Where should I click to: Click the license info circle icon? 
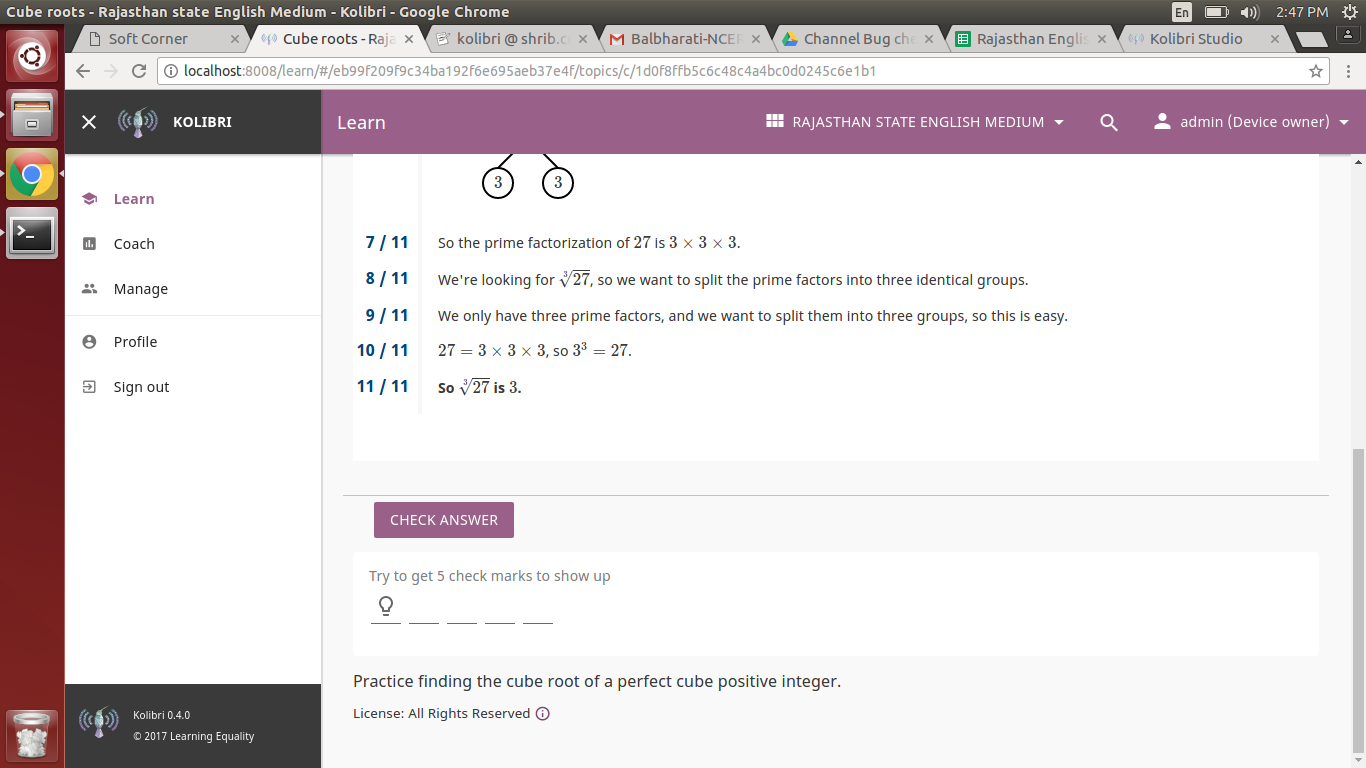coord(541,713)
